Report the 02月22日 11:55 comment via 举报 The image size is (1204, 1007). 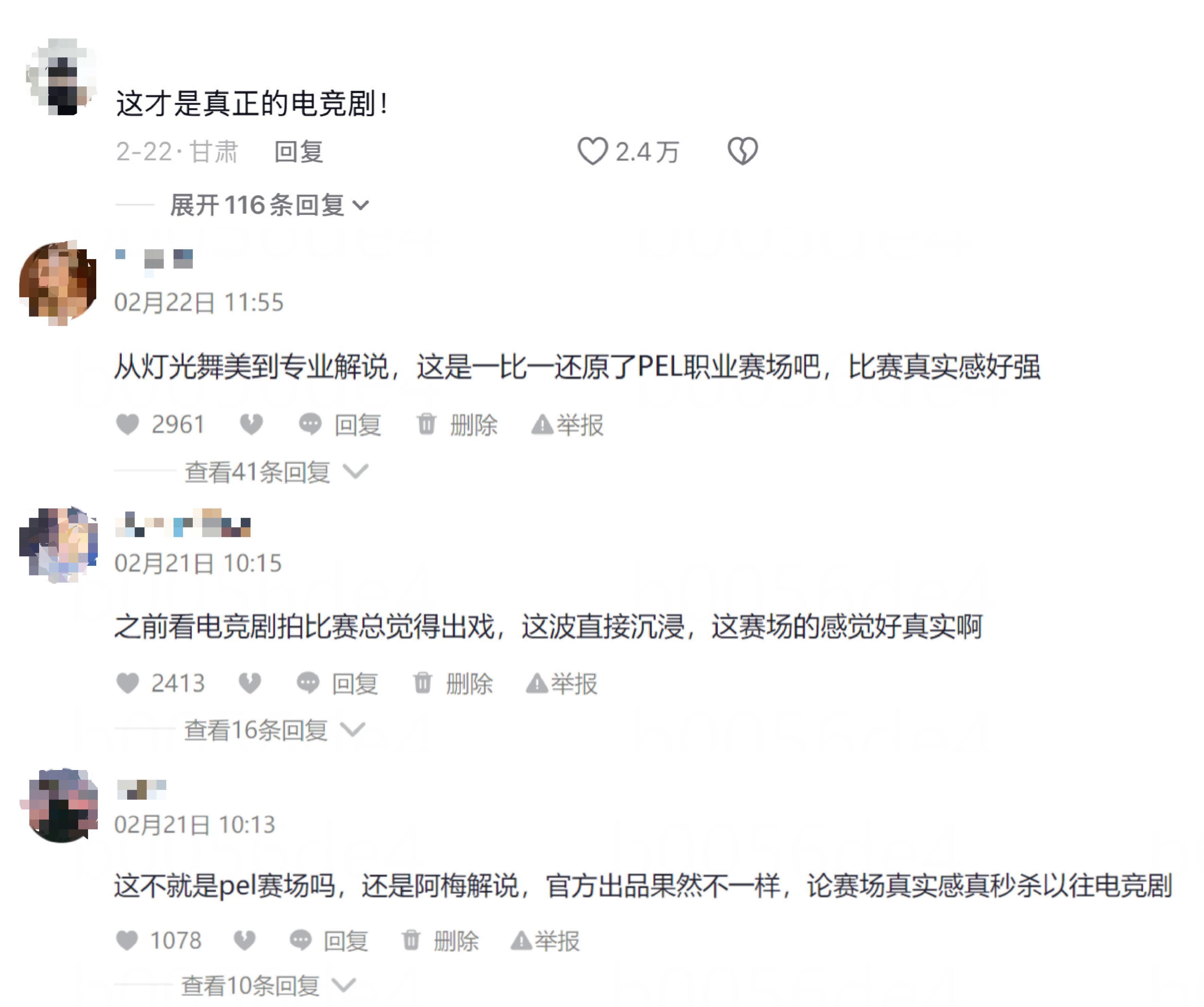[567, 425]
